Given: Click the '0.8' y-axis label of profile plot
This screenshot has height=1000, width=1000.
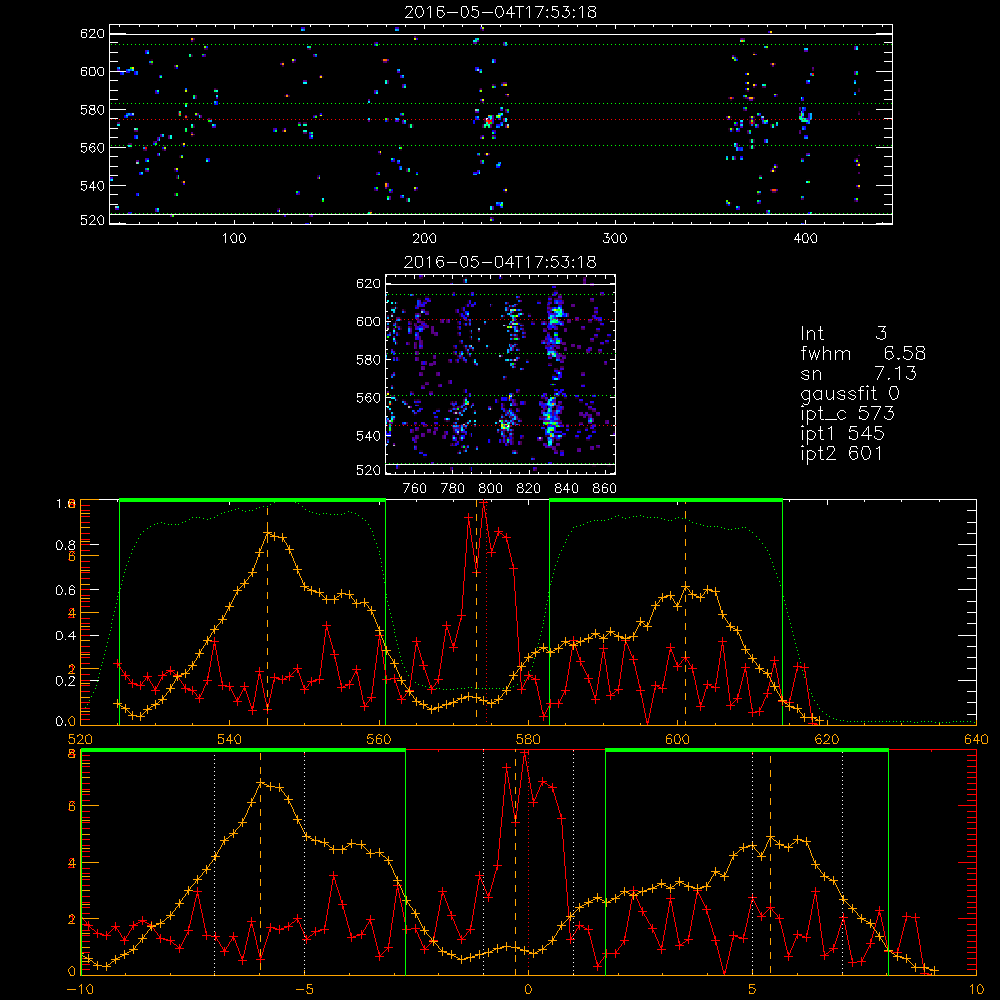Looking at the screenshot, I should 65,545.
